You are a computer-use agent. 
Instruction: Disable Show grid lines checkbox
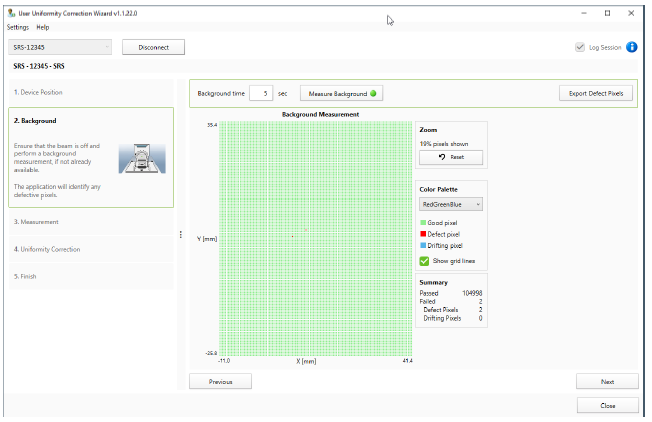coord(424,261)
